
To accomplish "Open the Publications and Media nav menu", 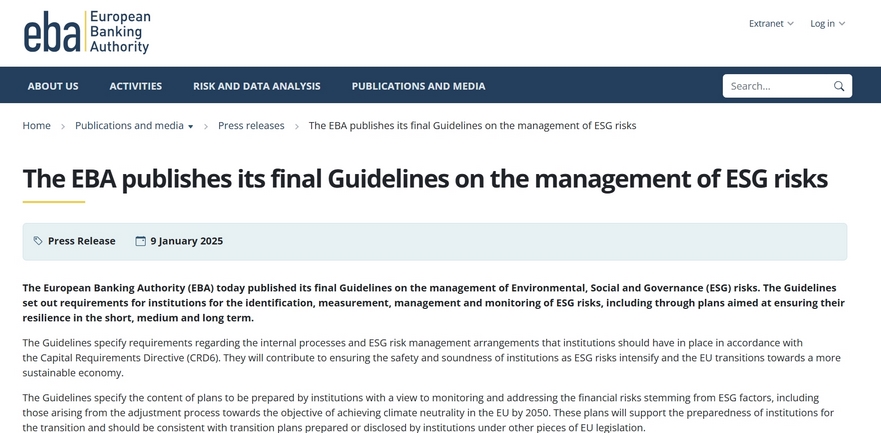I will [x=418, y=86].
